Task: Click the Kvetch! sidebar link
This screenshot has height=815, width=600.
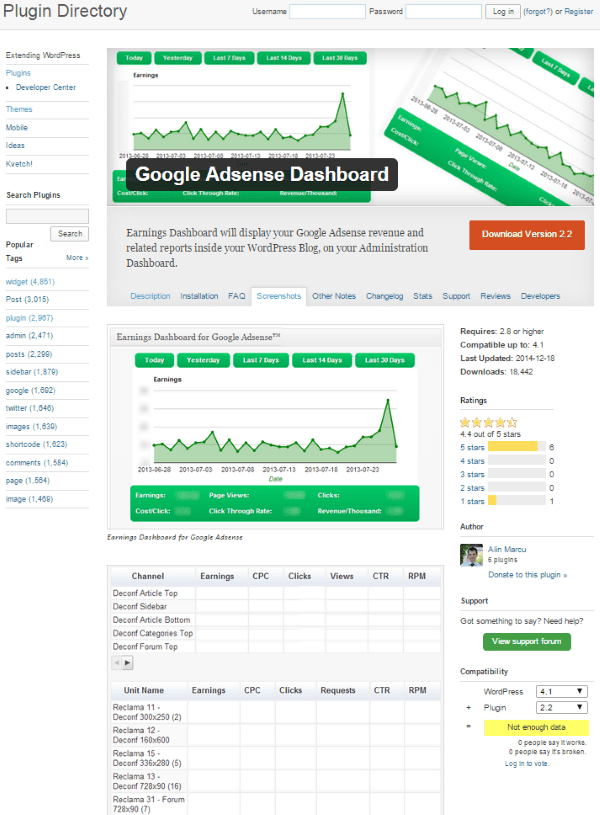Action: (x=19, y=164)
